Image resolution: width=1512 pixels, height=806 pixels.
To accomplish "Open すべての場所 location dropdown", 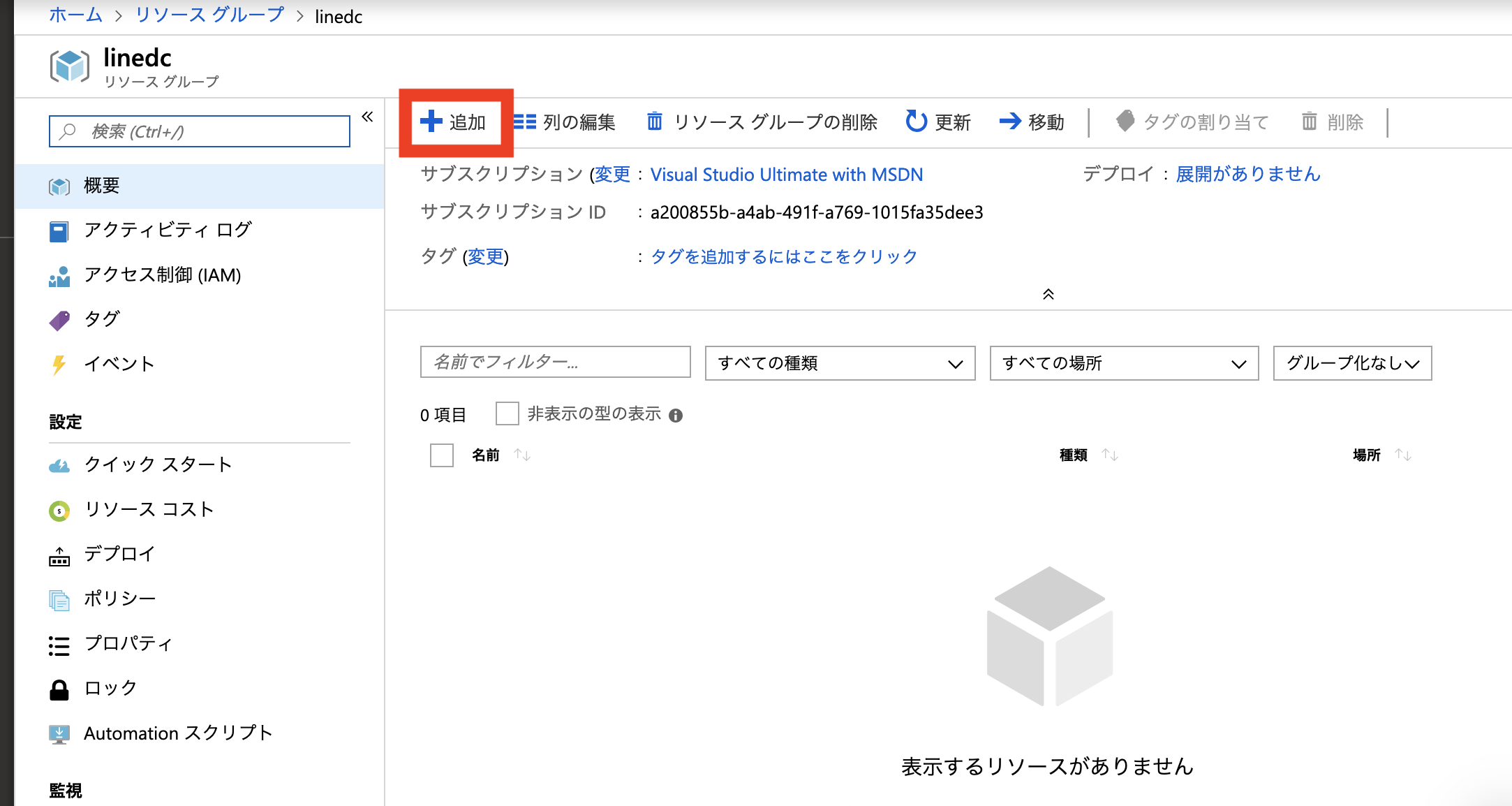I will click(x=1125, y=363).
